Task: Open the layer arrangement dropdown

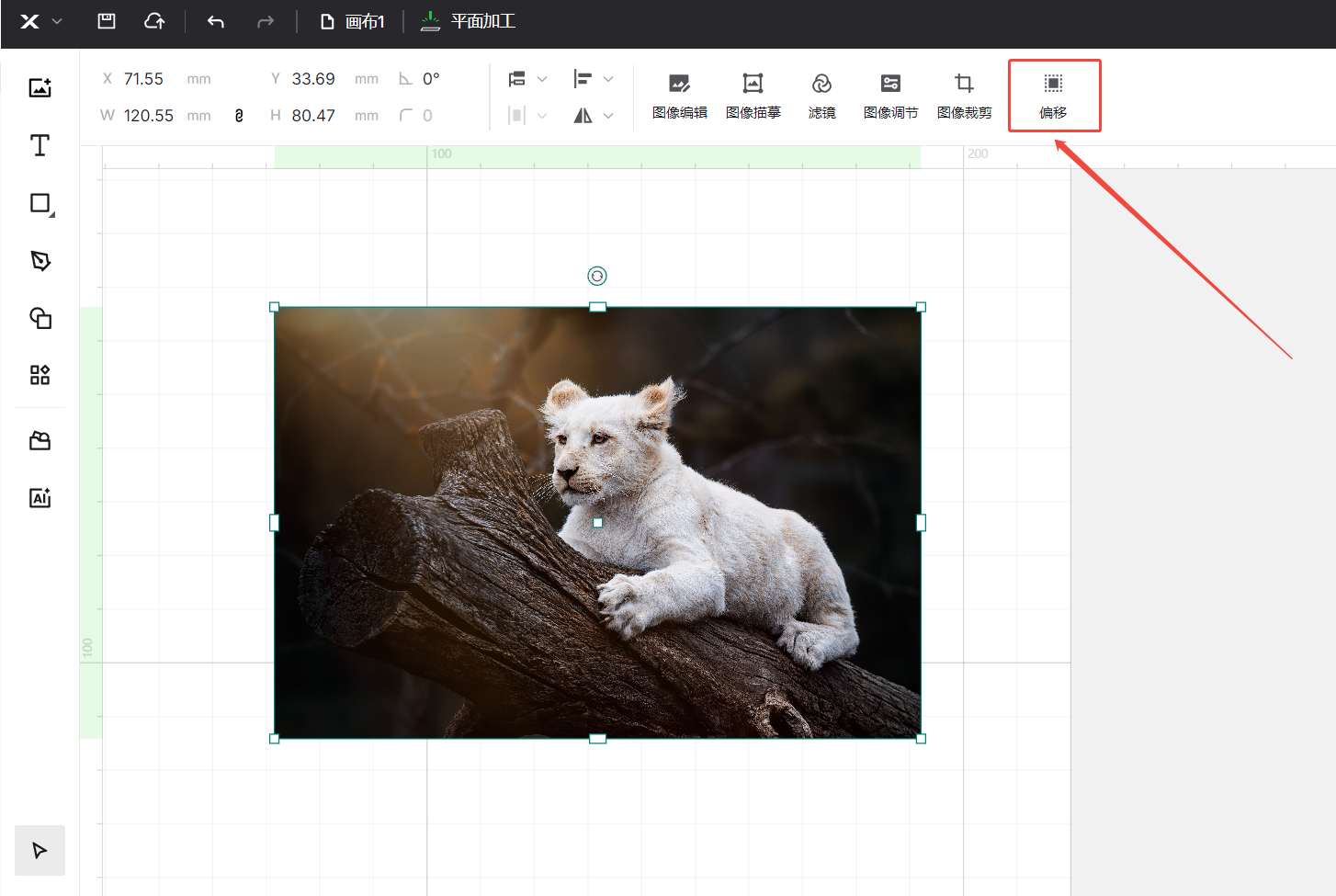Action: 527,79
